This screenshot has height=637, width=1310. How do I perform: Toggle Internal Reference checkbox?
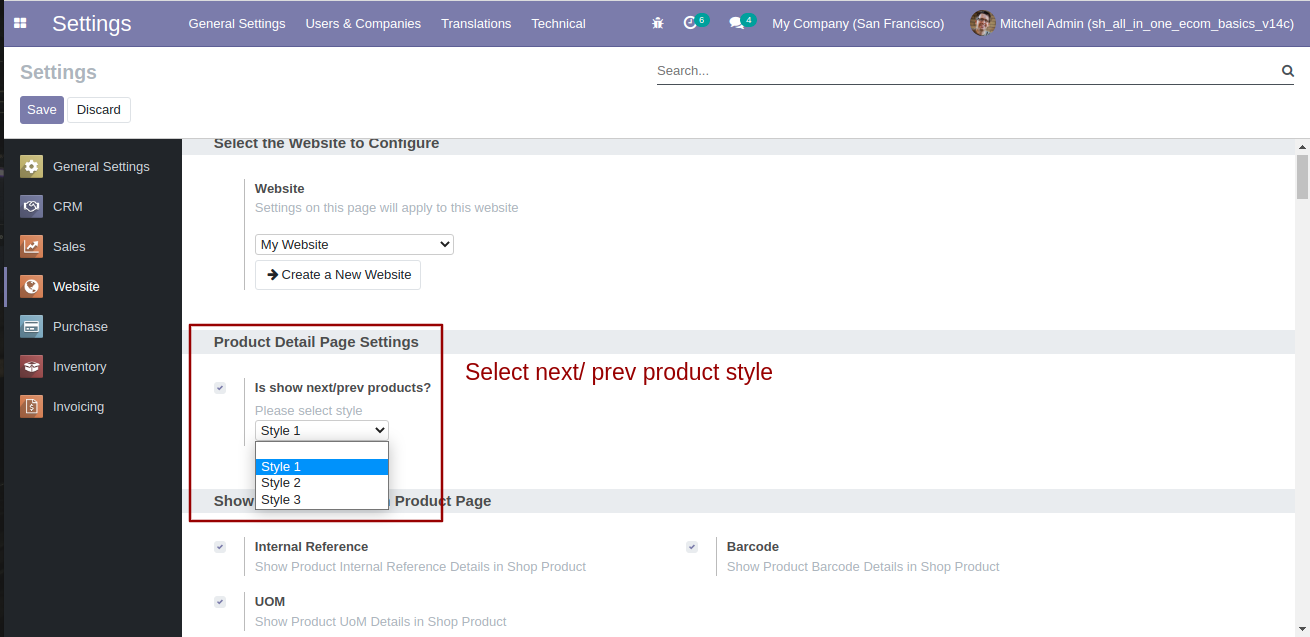coord(220,547)
